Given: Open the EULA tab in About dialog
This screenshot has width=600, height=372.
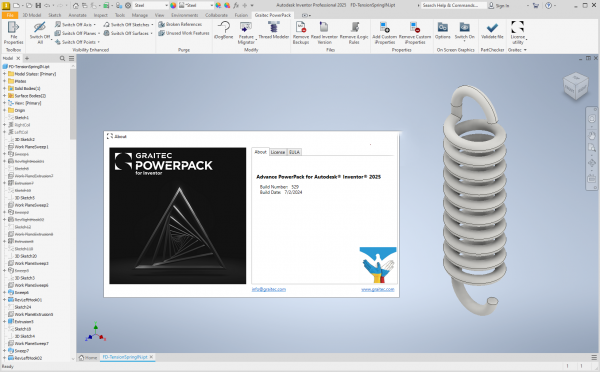Looking at the screenshot, I should tap(294, 152).
